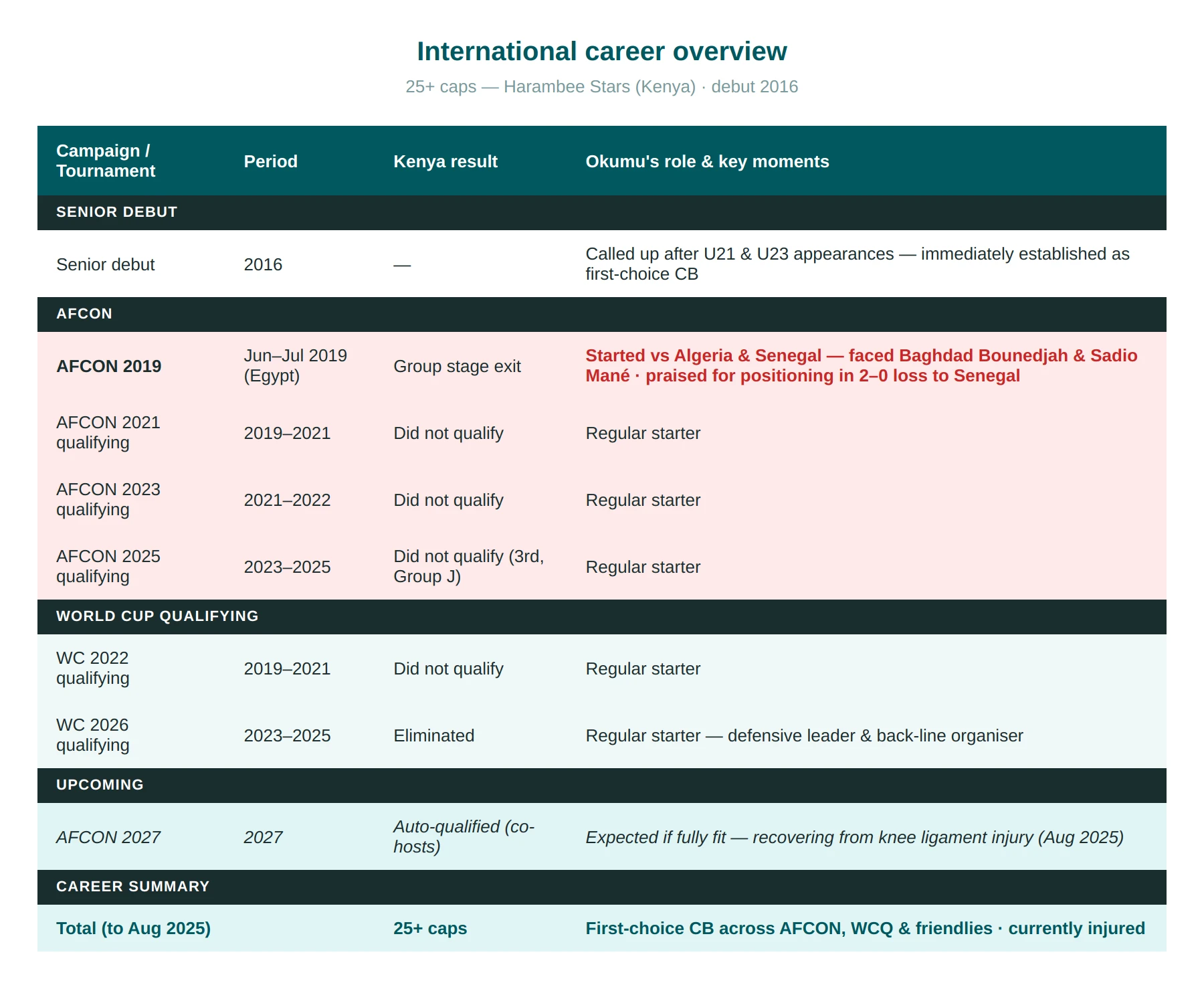Select "Regular starter" in AFCON 2021 qualifying row
The height and width of the screenshot is (989, 1204).
pos(643,433)
